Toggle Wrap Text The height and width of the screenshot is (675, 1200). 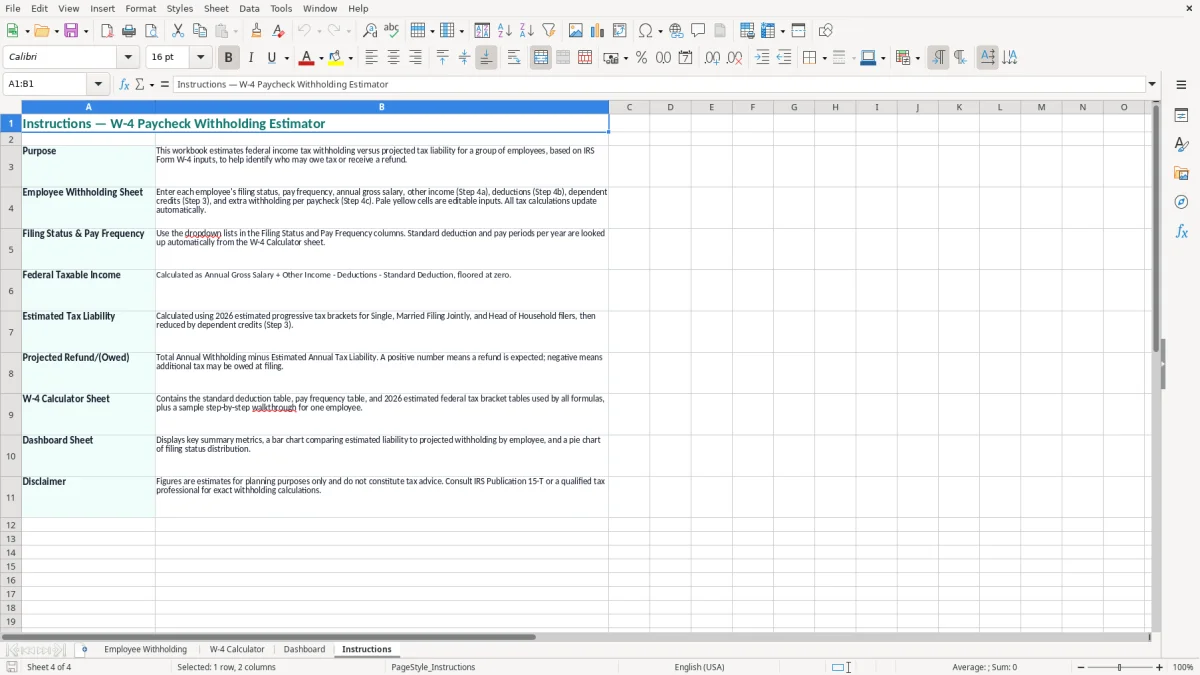[514, 58]
